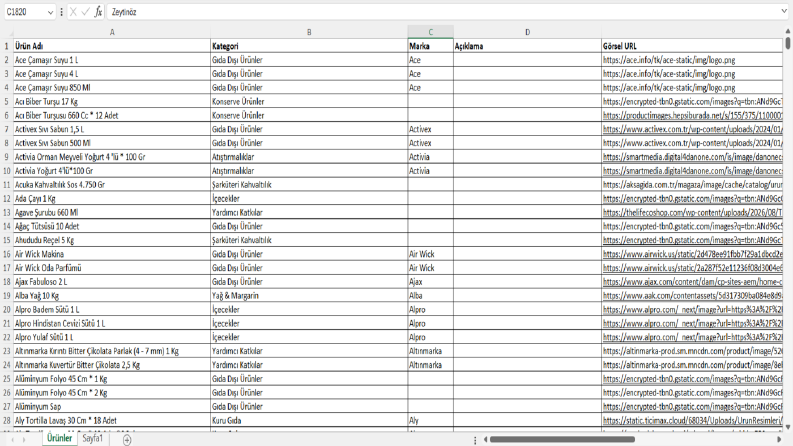Select column C header
793x446 pixels.
[x=430, y=32]
